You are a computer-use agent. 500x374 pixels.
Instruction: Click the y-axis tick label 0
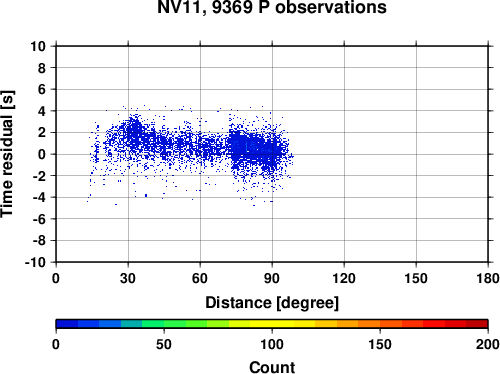[42, 154]
